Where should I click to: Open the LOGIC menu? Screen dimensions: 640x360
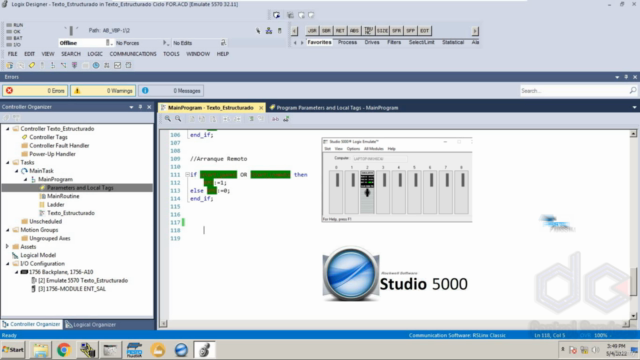click(95, 54)
